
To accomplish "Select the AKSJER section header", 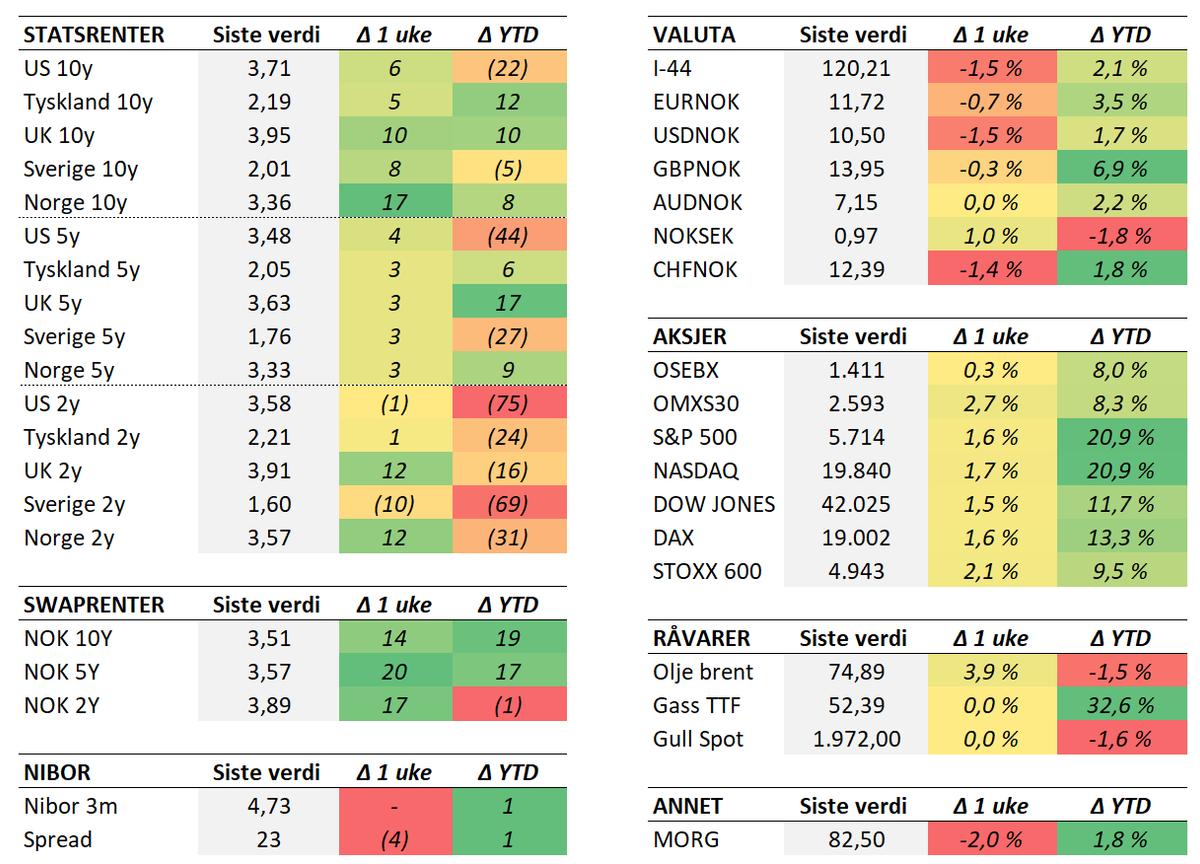I will (x=690, y=337).
